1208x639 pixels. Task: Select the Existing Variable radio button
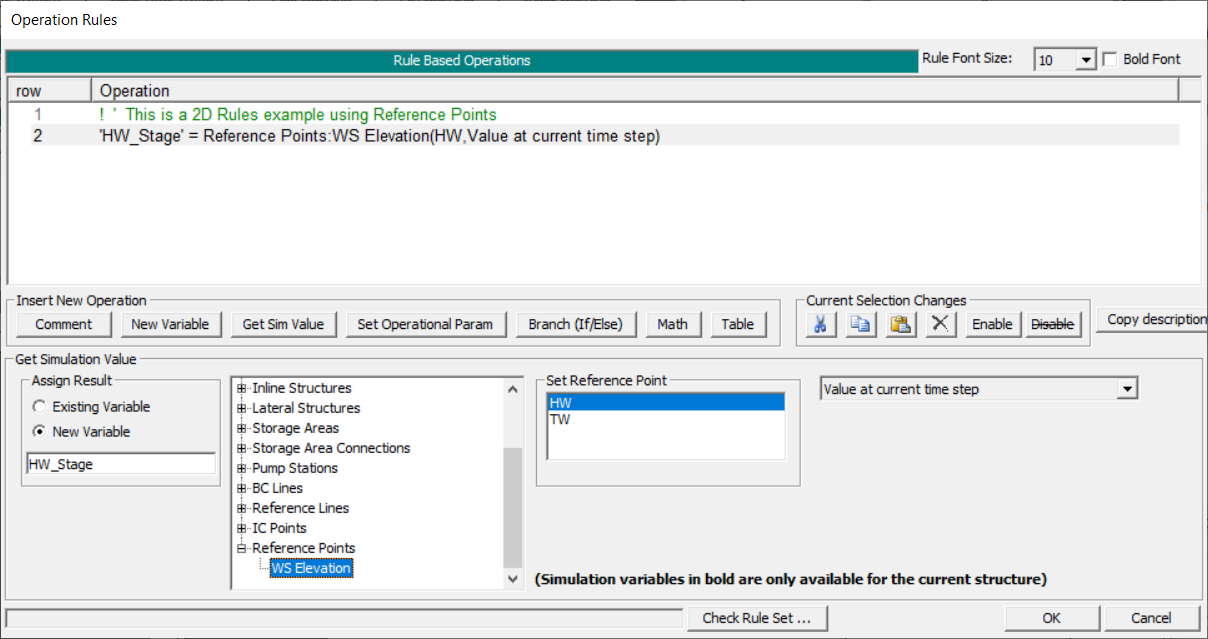pos(39,407)
